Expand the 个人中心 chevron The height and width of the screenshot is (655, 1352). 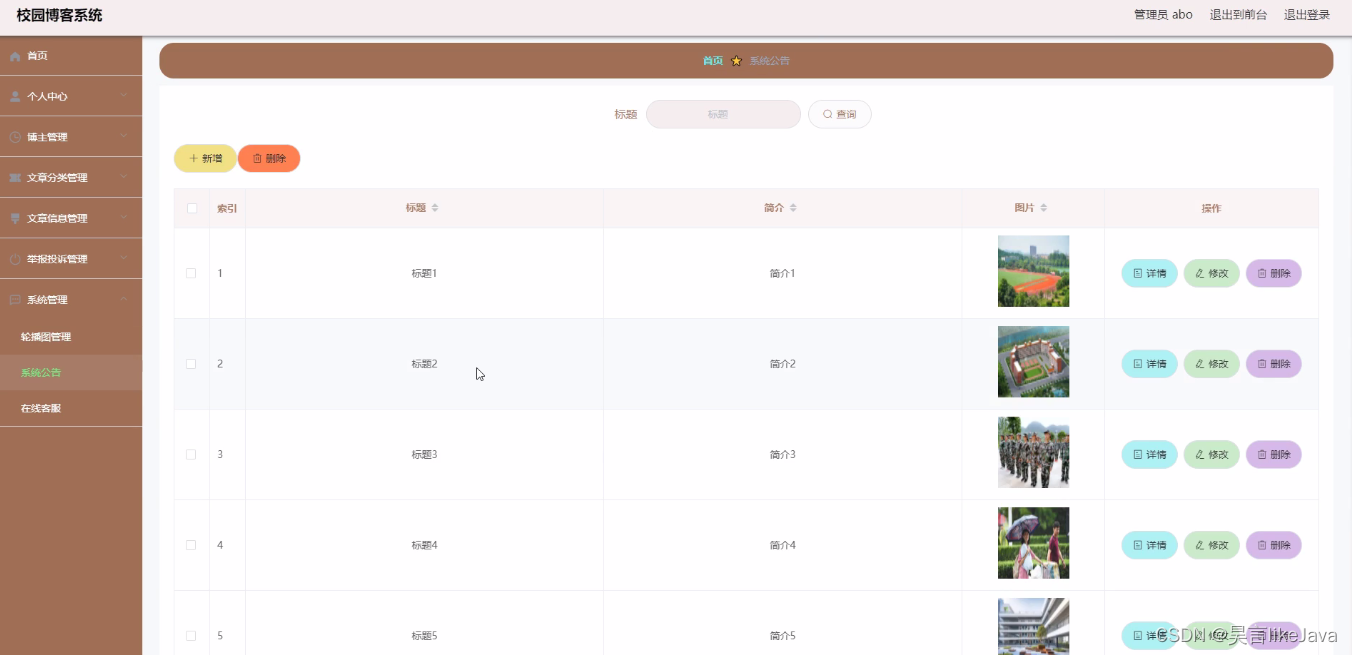124,96
